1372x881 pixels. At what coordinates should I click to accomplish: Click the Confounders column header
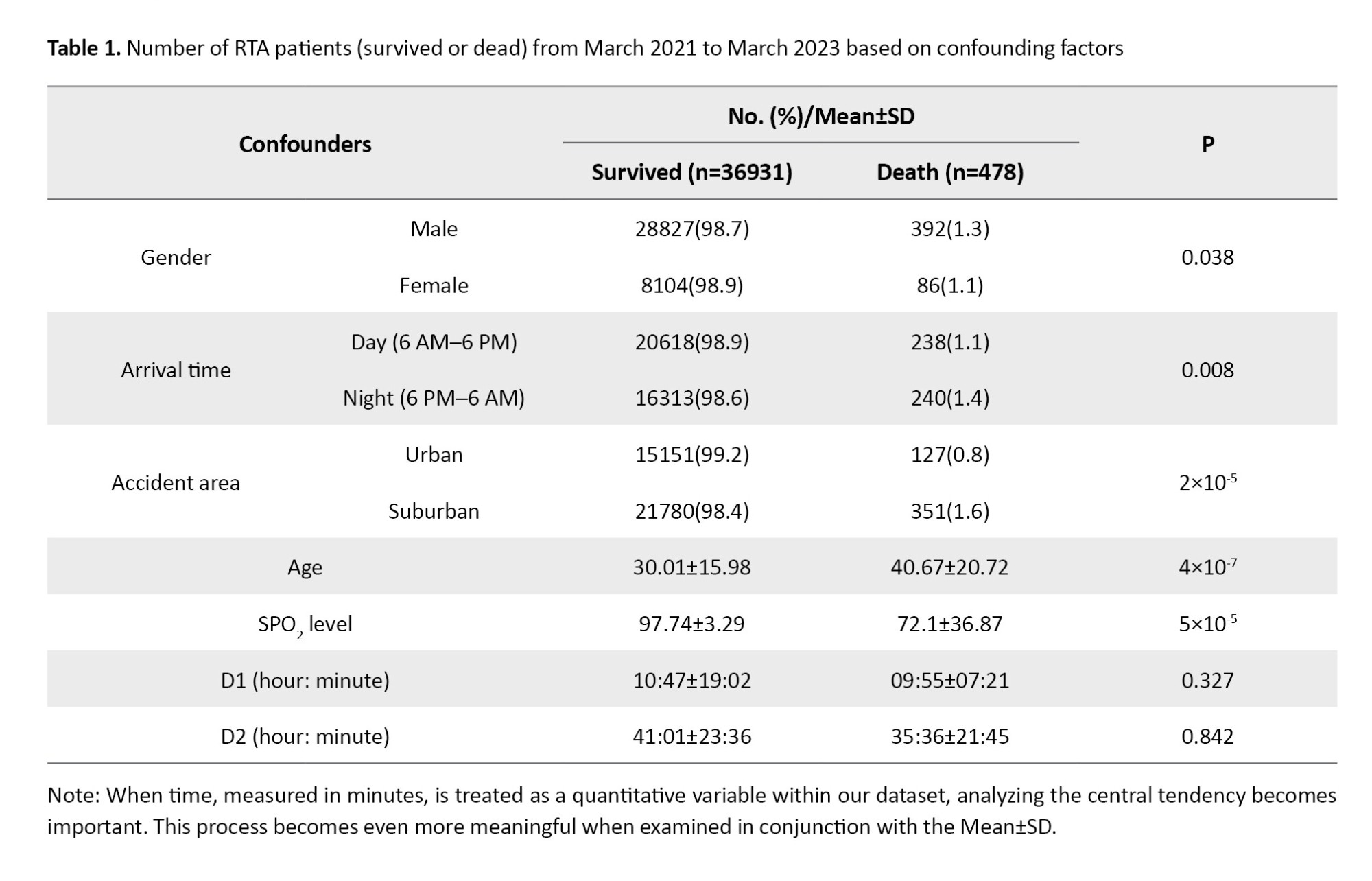[x=305, y=144]
